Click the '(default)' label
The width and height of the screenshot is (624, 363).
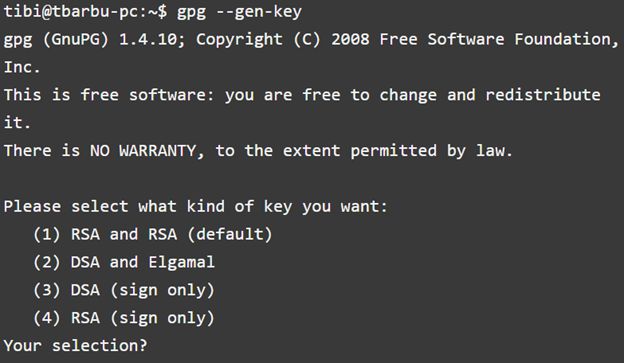230,234
